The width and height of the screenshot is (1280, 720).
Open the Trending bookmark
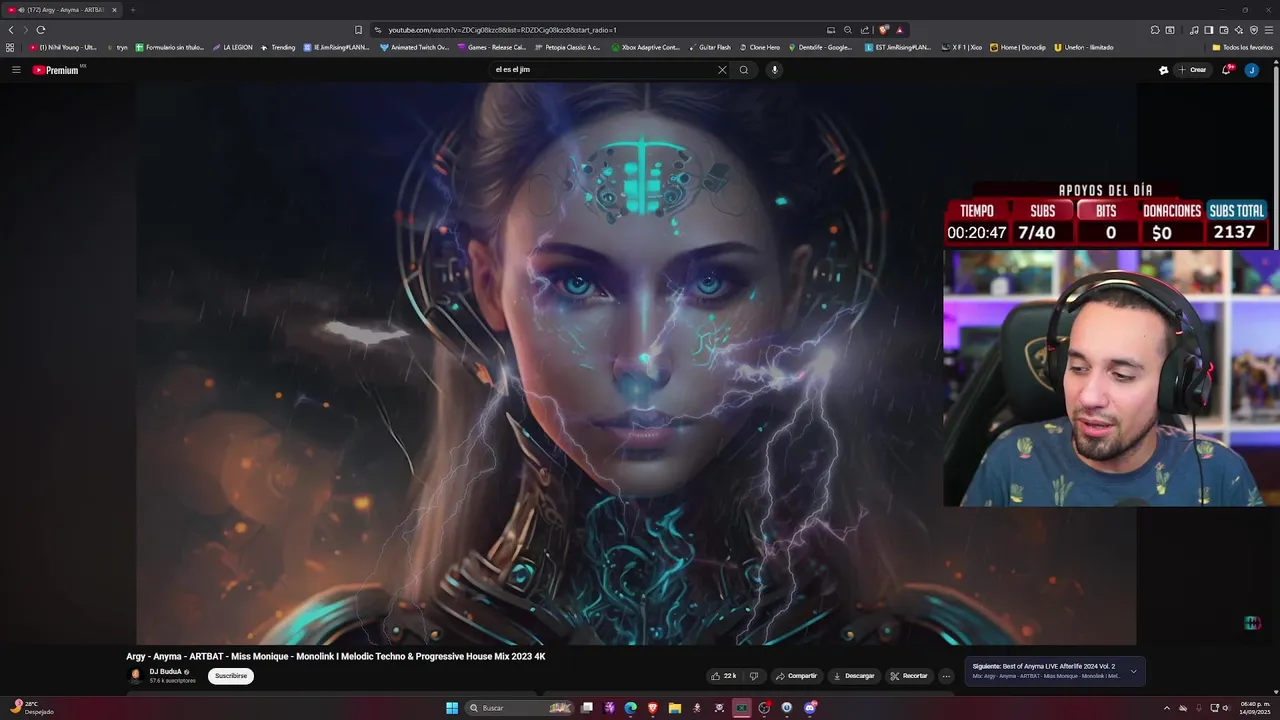(x=278, y=47)
